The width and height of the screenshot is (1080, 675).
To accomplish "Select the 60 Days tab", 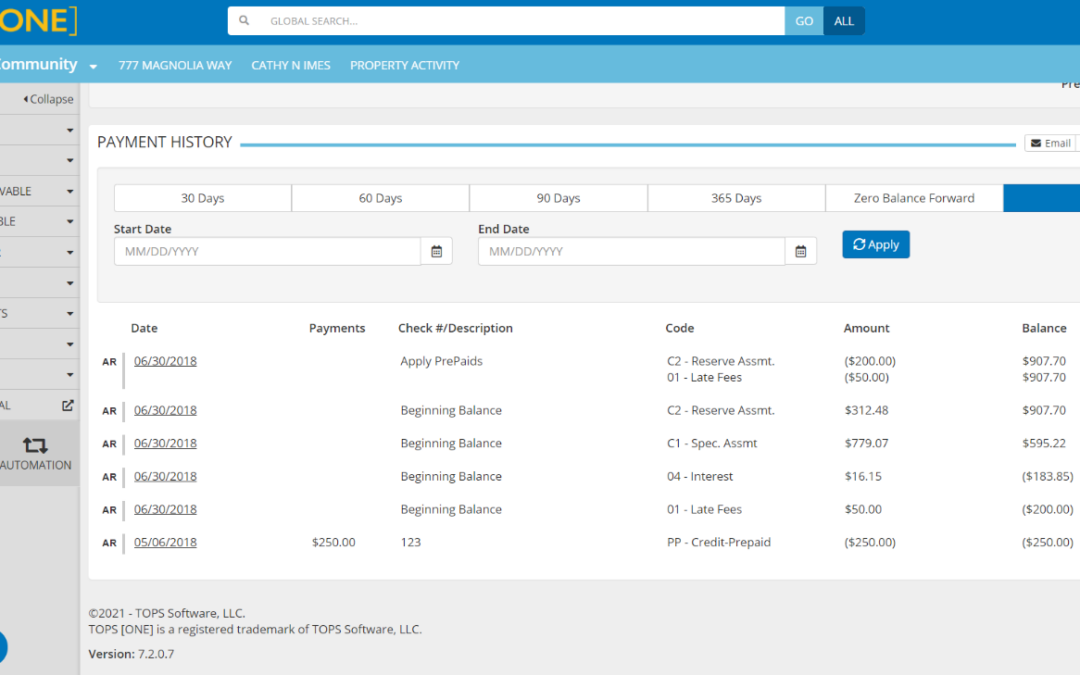I will tap(380, 198).
